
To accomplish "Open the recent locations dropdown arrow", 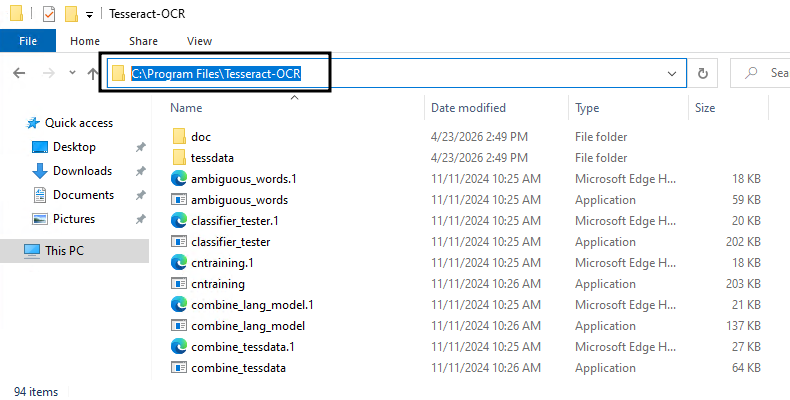I will 72,73.
